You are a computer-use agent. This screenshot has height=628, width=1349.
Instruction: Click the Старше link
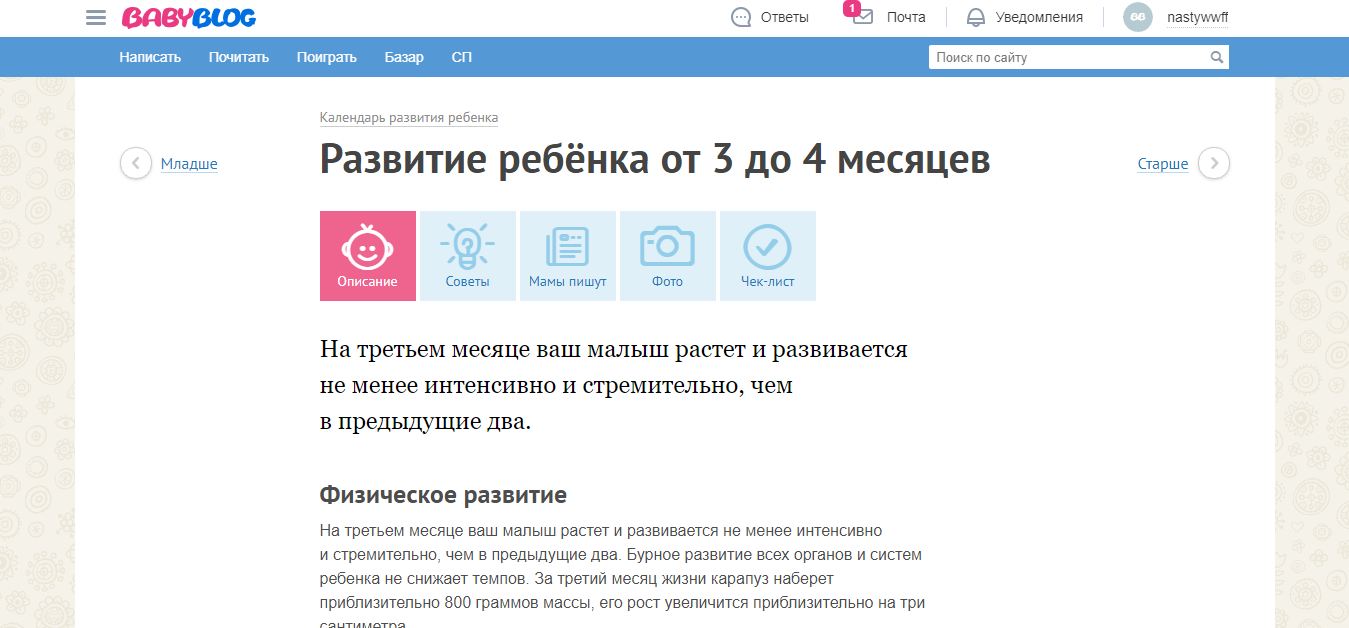pos(1162,162)
